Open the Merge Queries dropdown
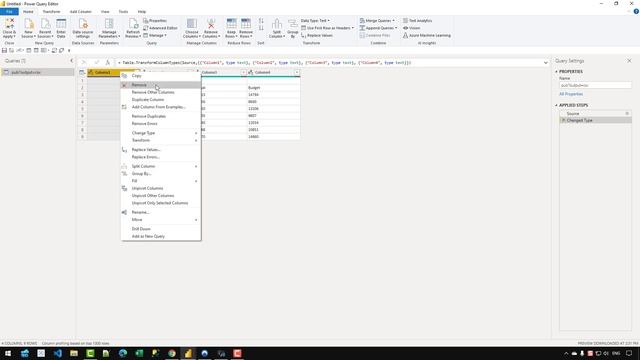Screen dimensions: 640x360 coord(377,20)
